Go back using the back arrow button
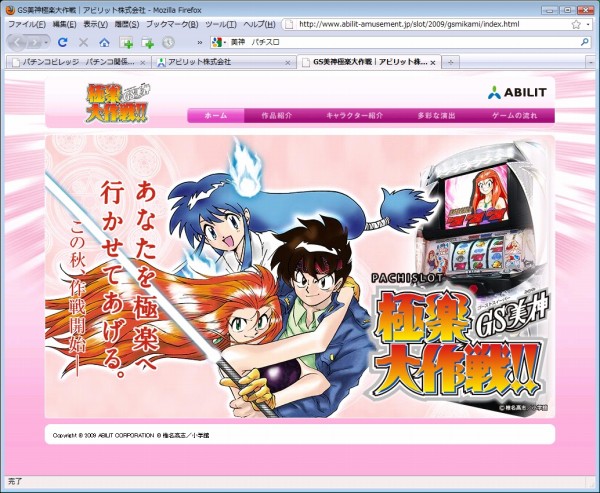The width and height of the screenshot is (600, 493). [17, 42]
